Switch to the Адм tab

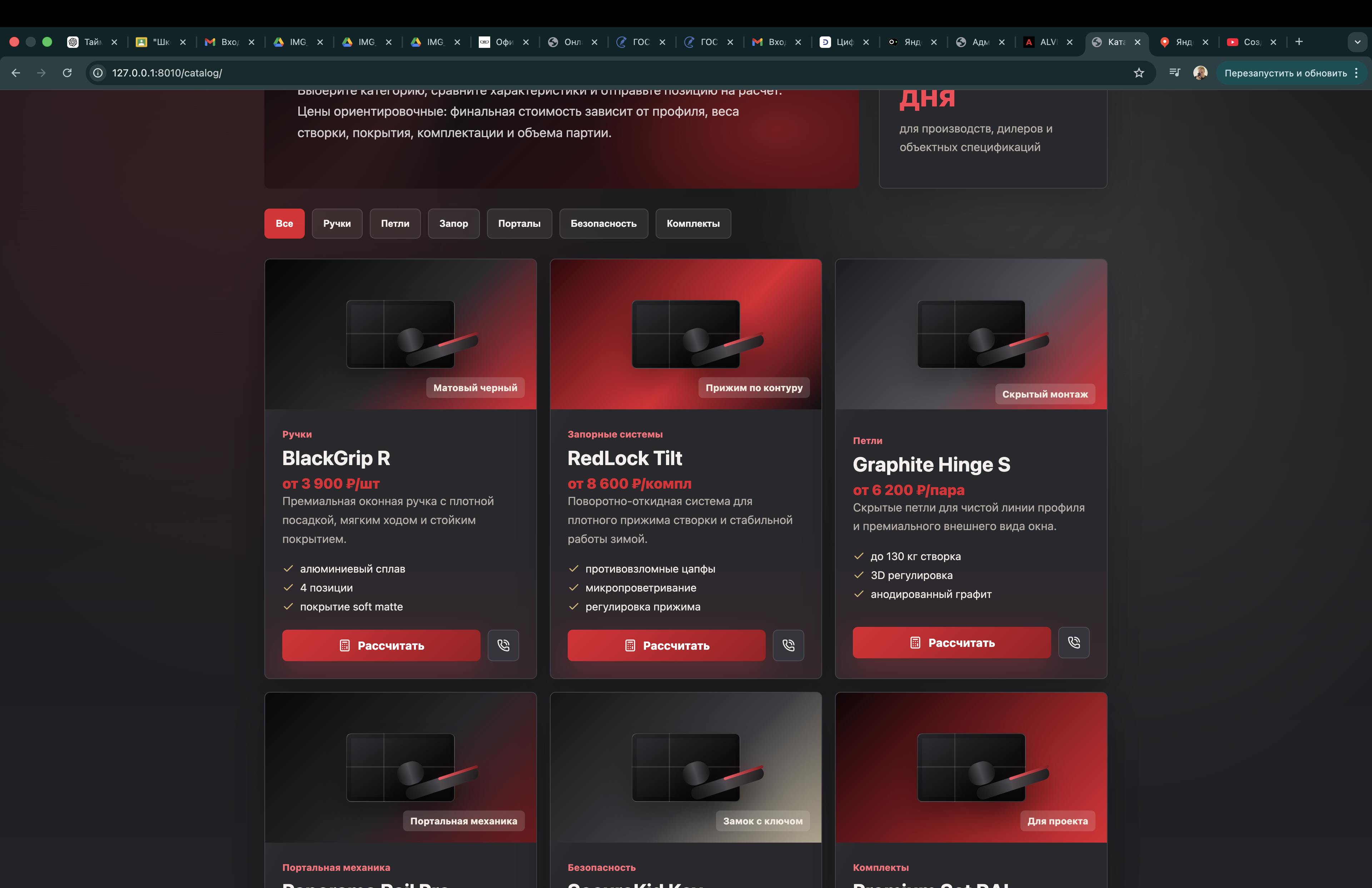point(973,42)
